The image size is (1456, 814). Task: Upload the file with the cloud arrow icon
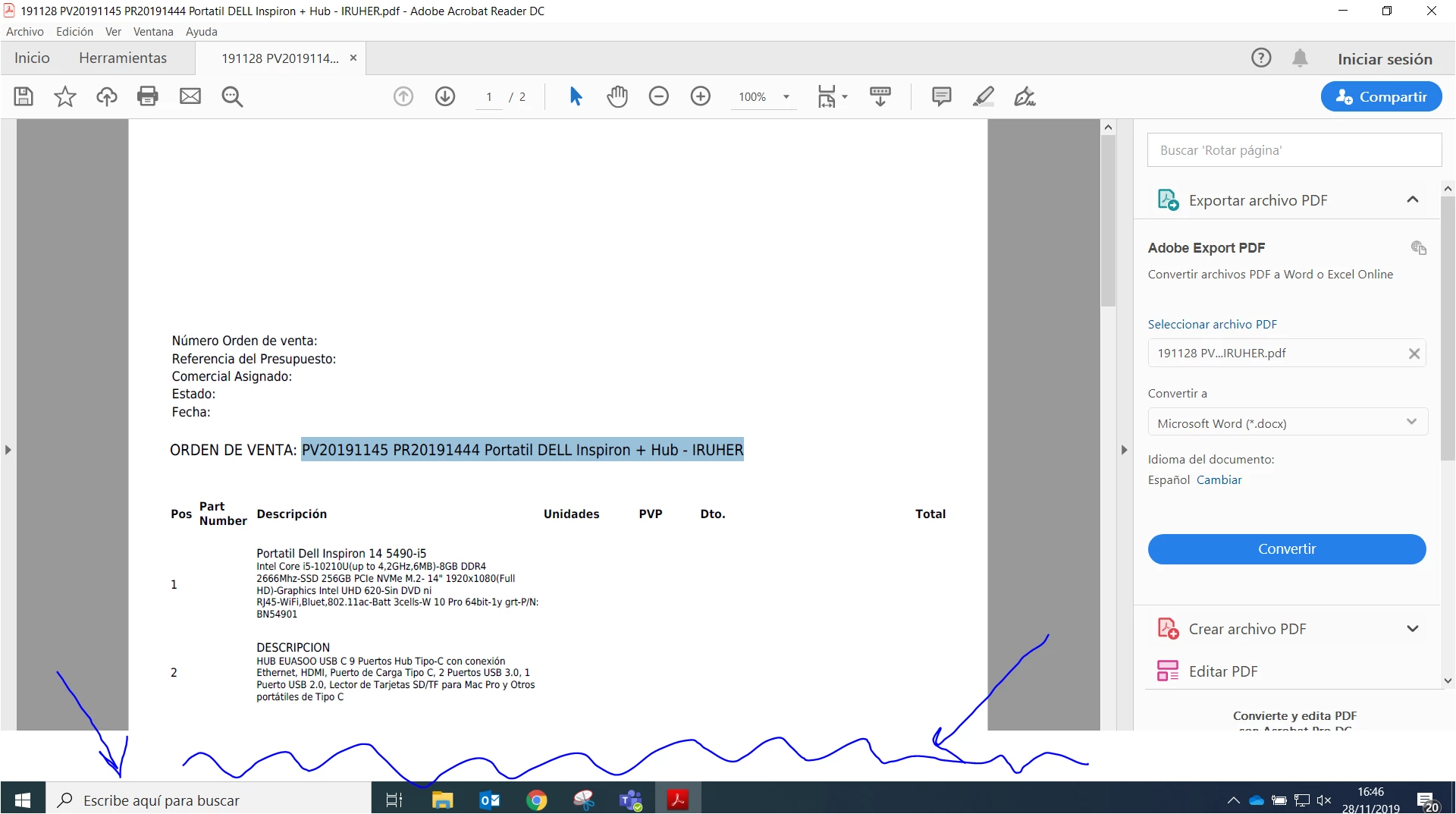(x=107, y=96)
